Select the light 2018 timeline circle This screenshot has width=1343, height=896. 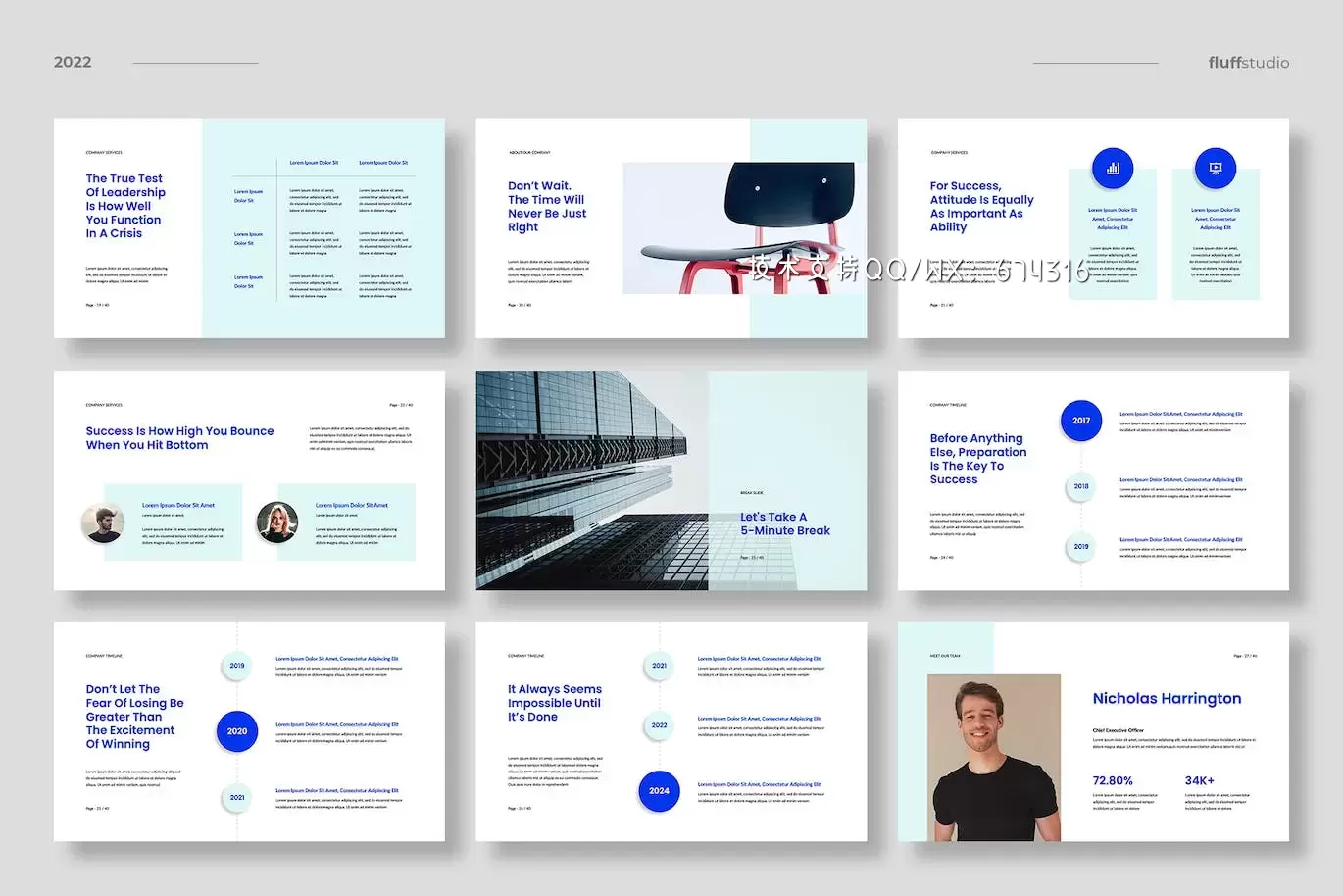tap(1081, 486)
